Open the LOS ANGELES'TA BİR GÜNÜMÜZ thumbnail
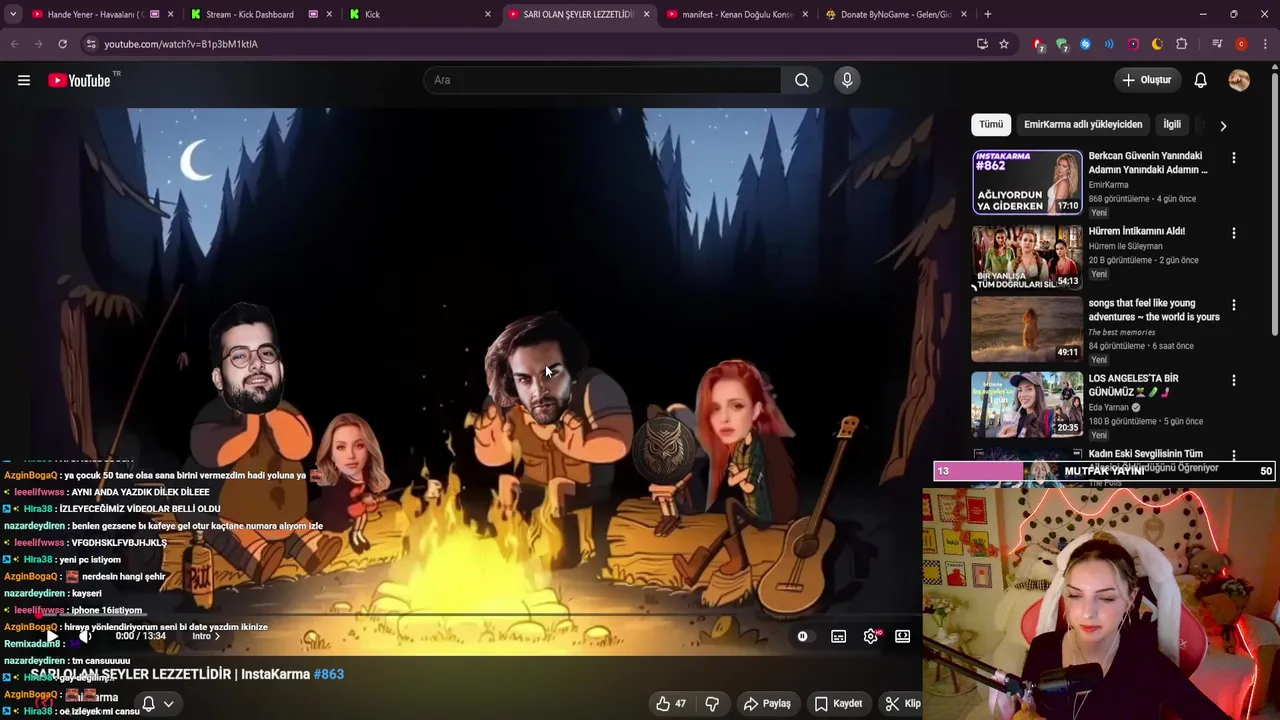This screenshot has height=720, width=1280. pyautogui.click(x=1027, y=405)
